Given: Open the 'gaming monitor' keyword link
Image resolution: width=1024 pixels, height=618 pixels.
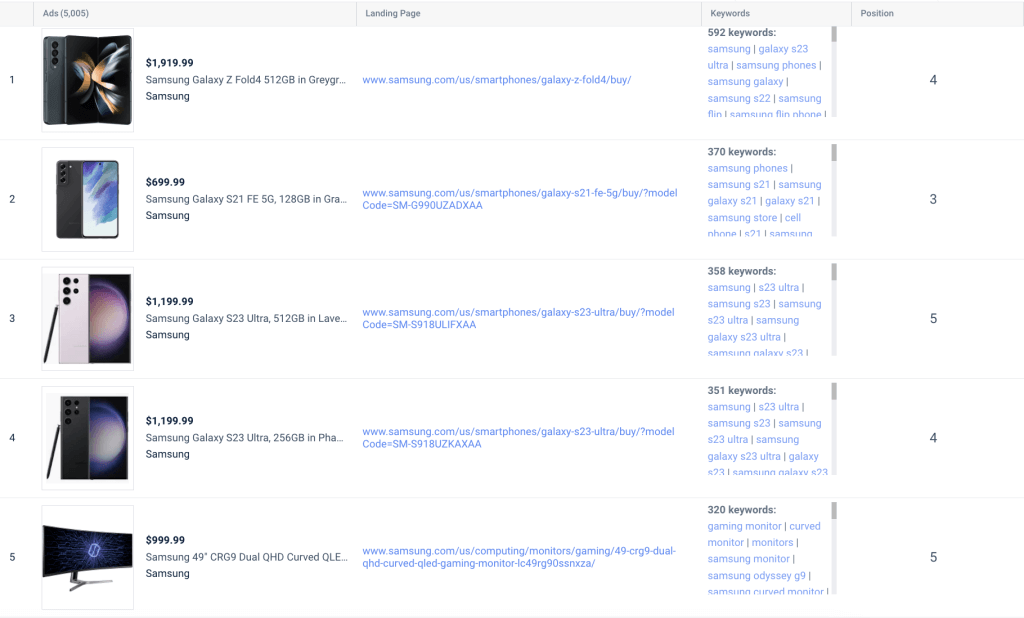Looking at the screenshot, I should pyautogui.click(x=744, y=526).
